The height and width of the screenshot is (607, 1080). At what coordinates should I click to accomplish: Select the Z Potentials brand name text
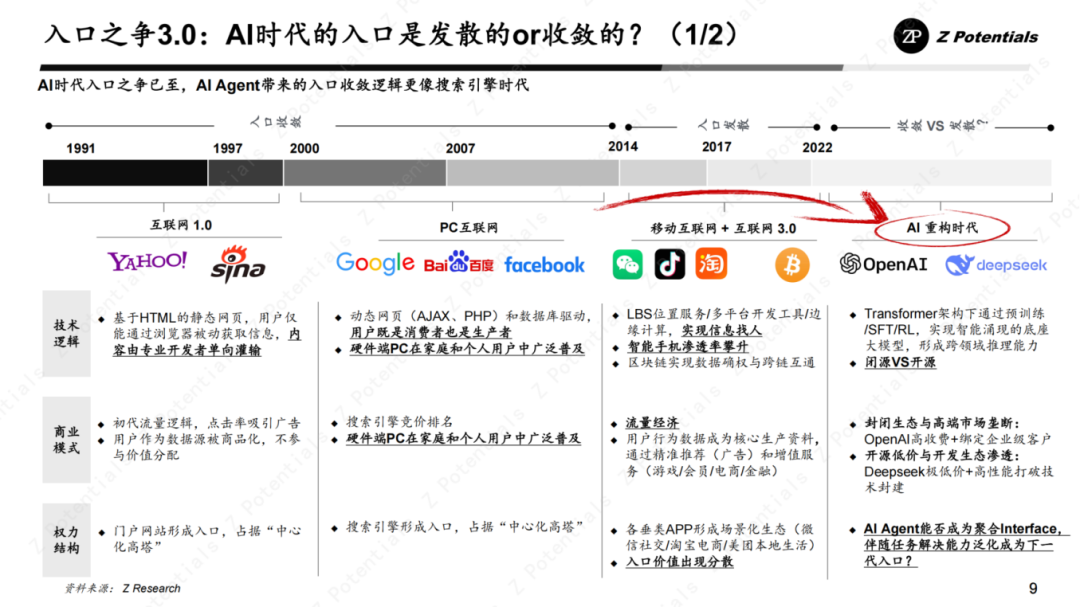coord(987,37)
